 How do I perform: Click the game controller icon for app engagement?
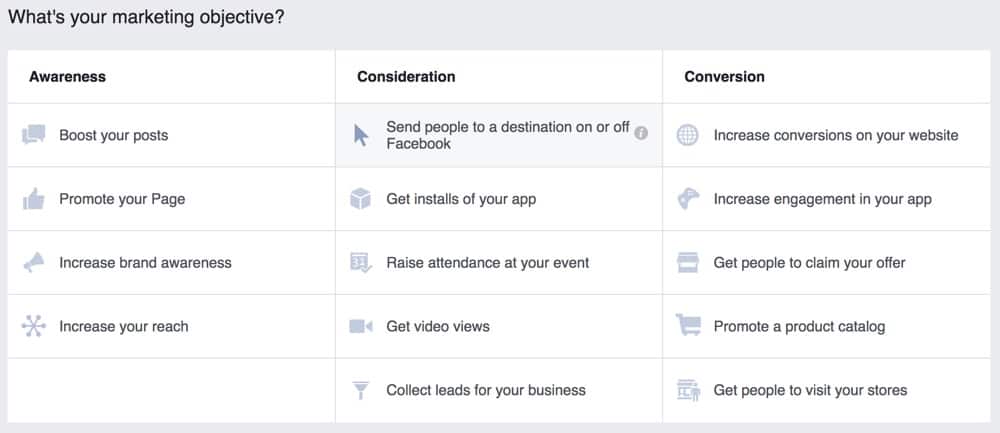point(688,199)
